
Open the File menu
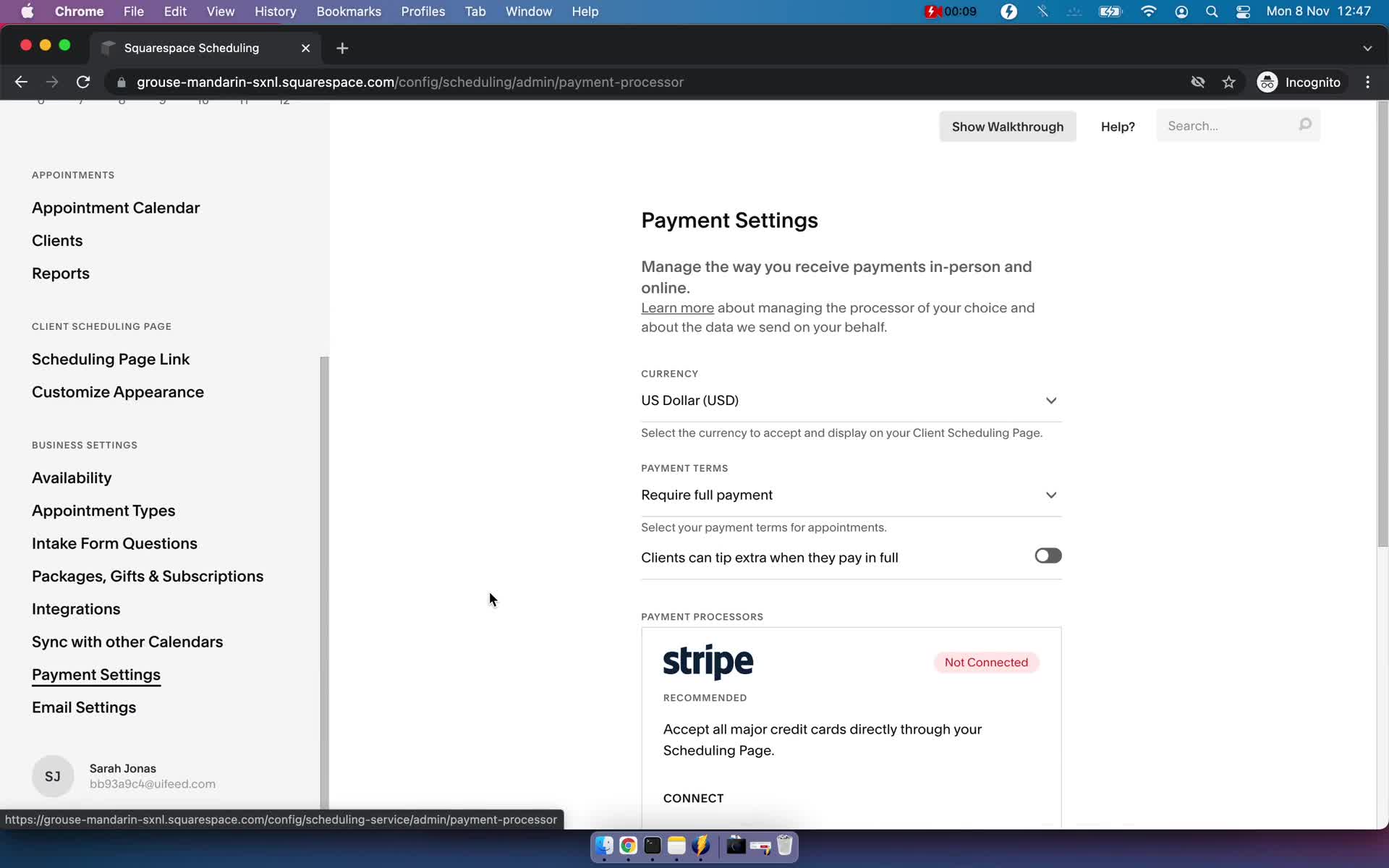(133, 12)
